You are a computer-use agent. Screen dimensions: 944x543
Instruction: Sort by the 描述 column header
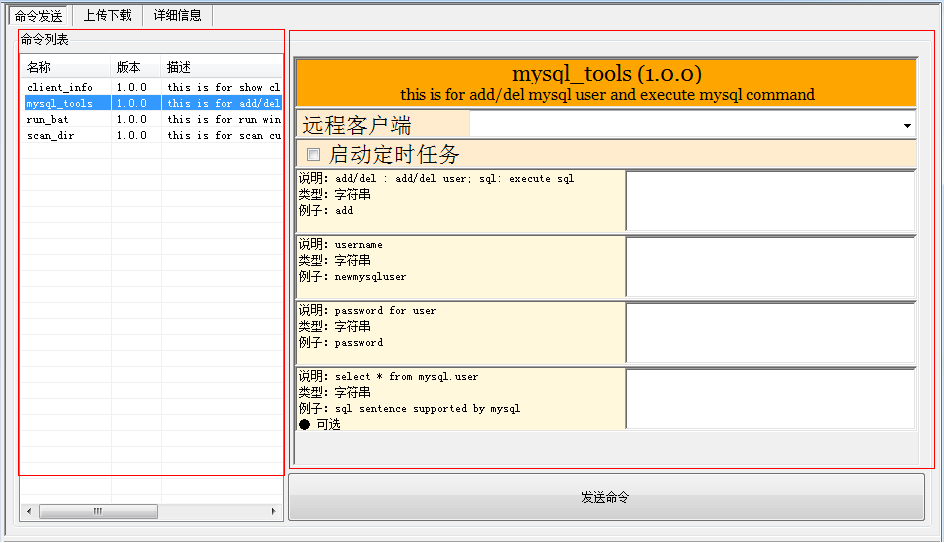[x=222, y=67]
